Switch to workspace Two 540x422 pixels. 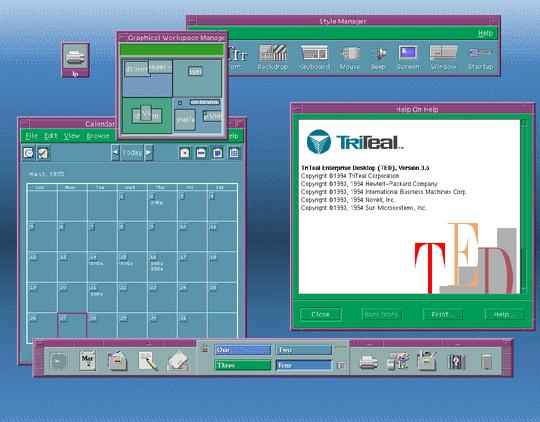(304, 350)
